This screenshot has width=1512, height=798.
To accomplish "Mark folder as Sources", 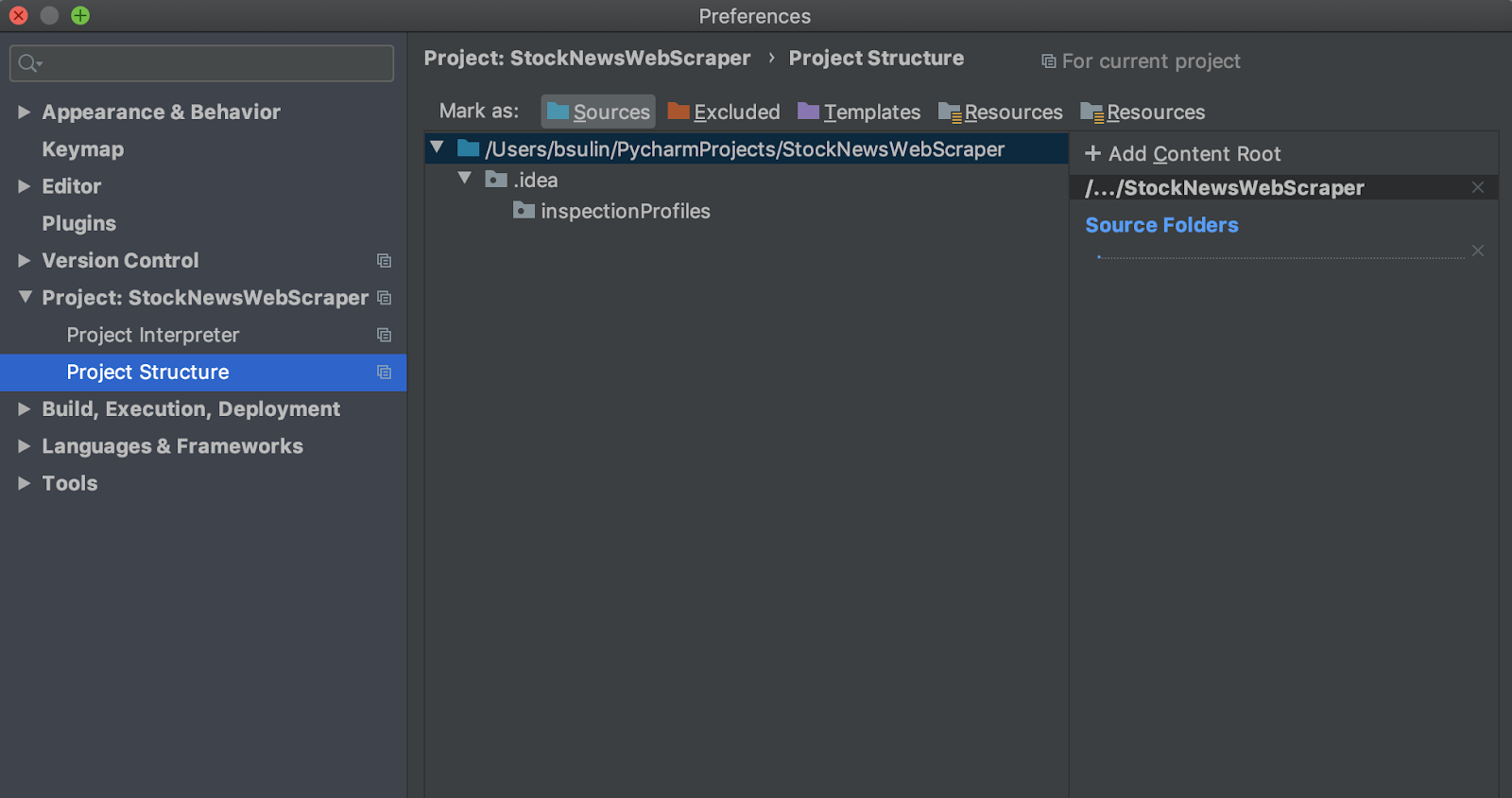I will pyautogui.click(x=598, y=112).
